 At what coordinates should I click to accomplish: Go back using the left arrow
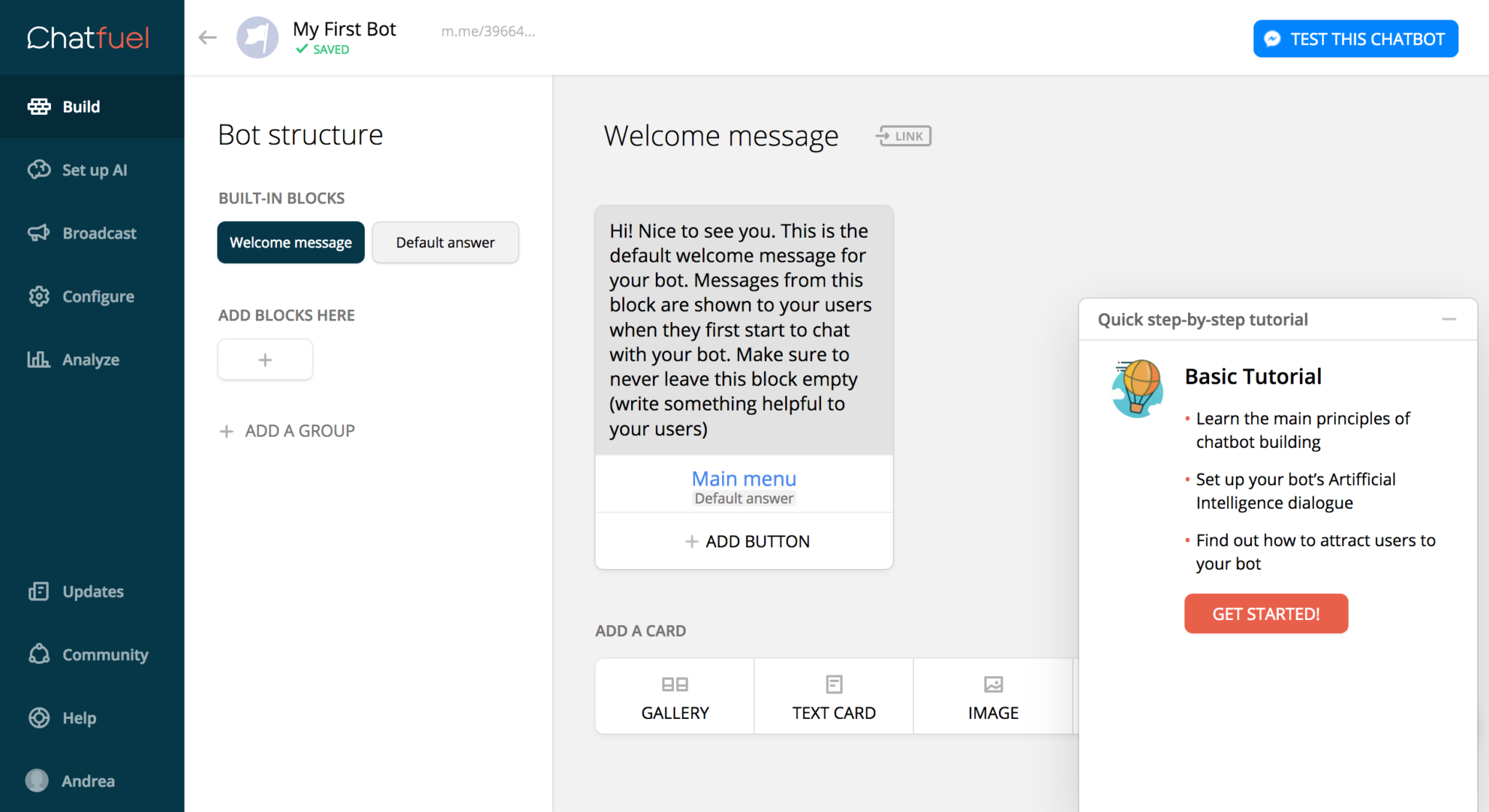(207, 37)
